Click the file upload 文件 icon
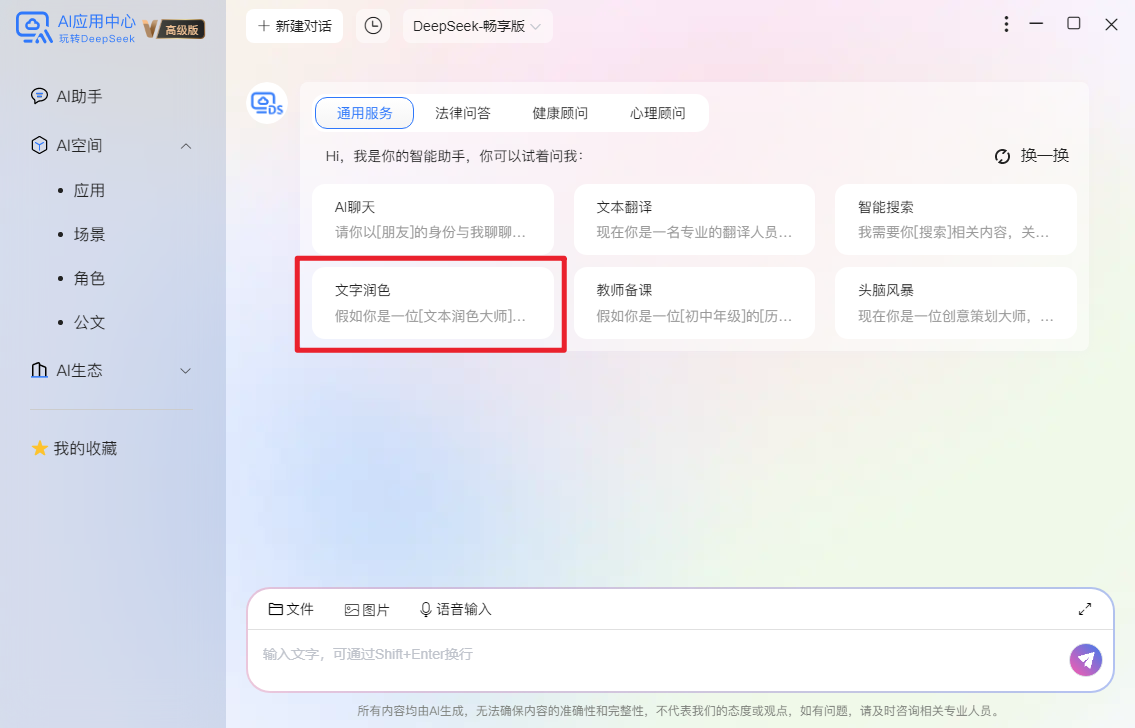This screenshot has width=1135, height=728. (279, 608)
